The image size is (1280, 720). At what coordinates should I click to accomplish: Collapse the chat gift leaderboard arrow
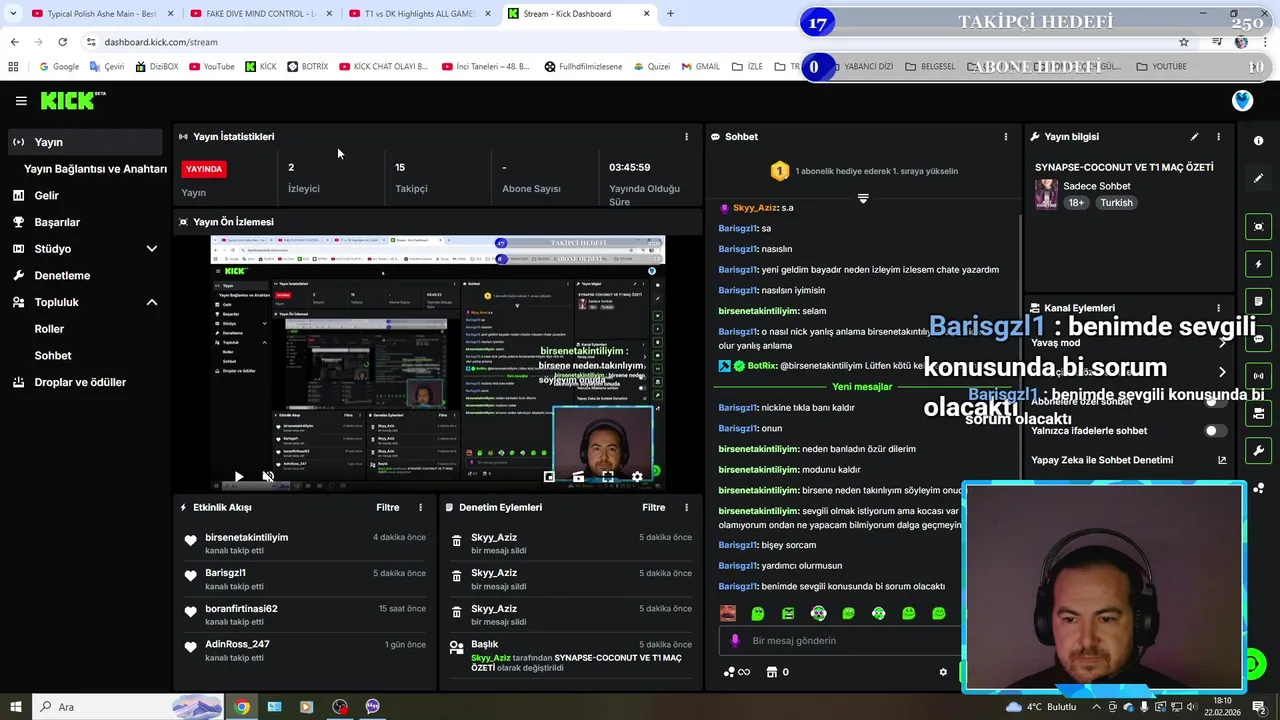point(863,198)
